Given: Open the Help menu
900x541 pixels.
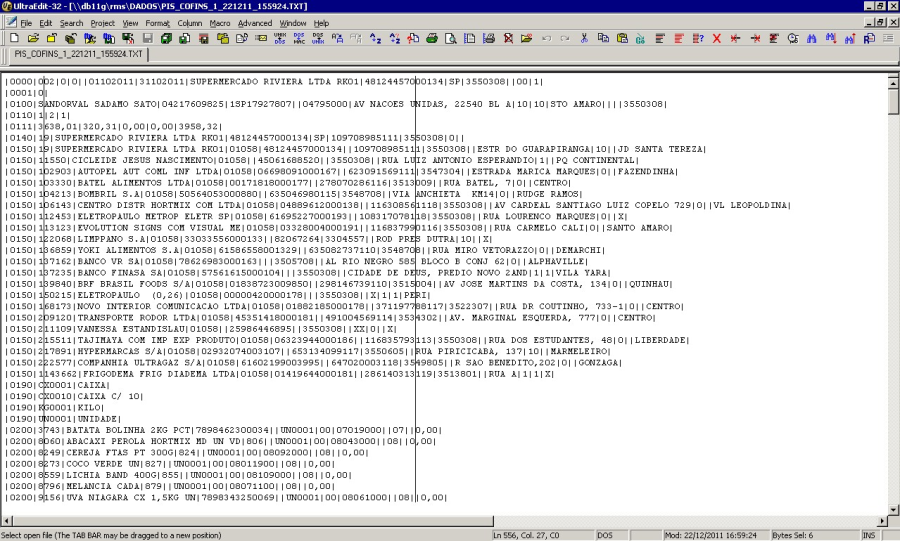Looking at the screenshot, I should pos(321,23).
